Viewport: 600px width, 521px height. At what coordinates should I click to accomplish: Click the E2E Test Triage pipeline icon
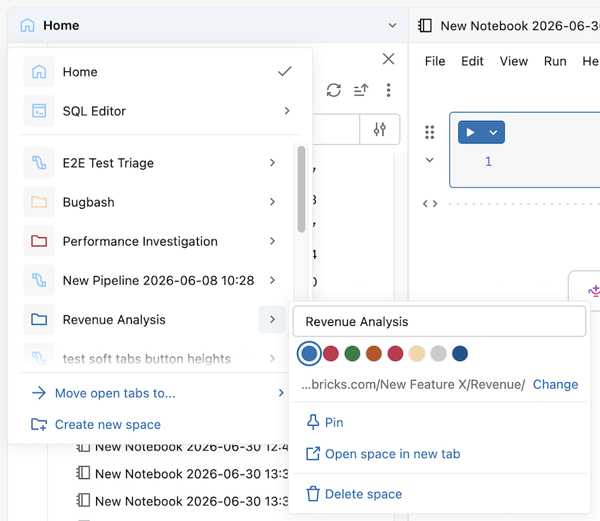click(x=39, y=163)
